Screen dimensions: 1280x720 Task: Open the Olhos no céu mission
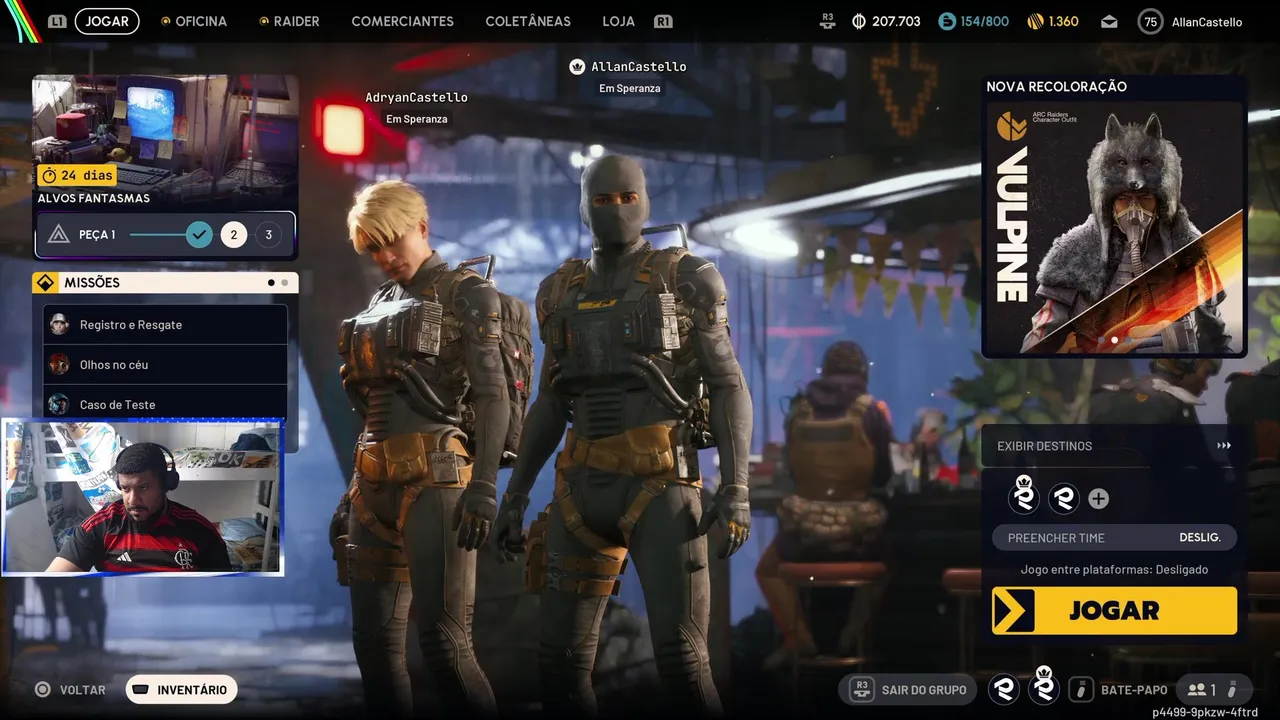click(x=166, y=365)
